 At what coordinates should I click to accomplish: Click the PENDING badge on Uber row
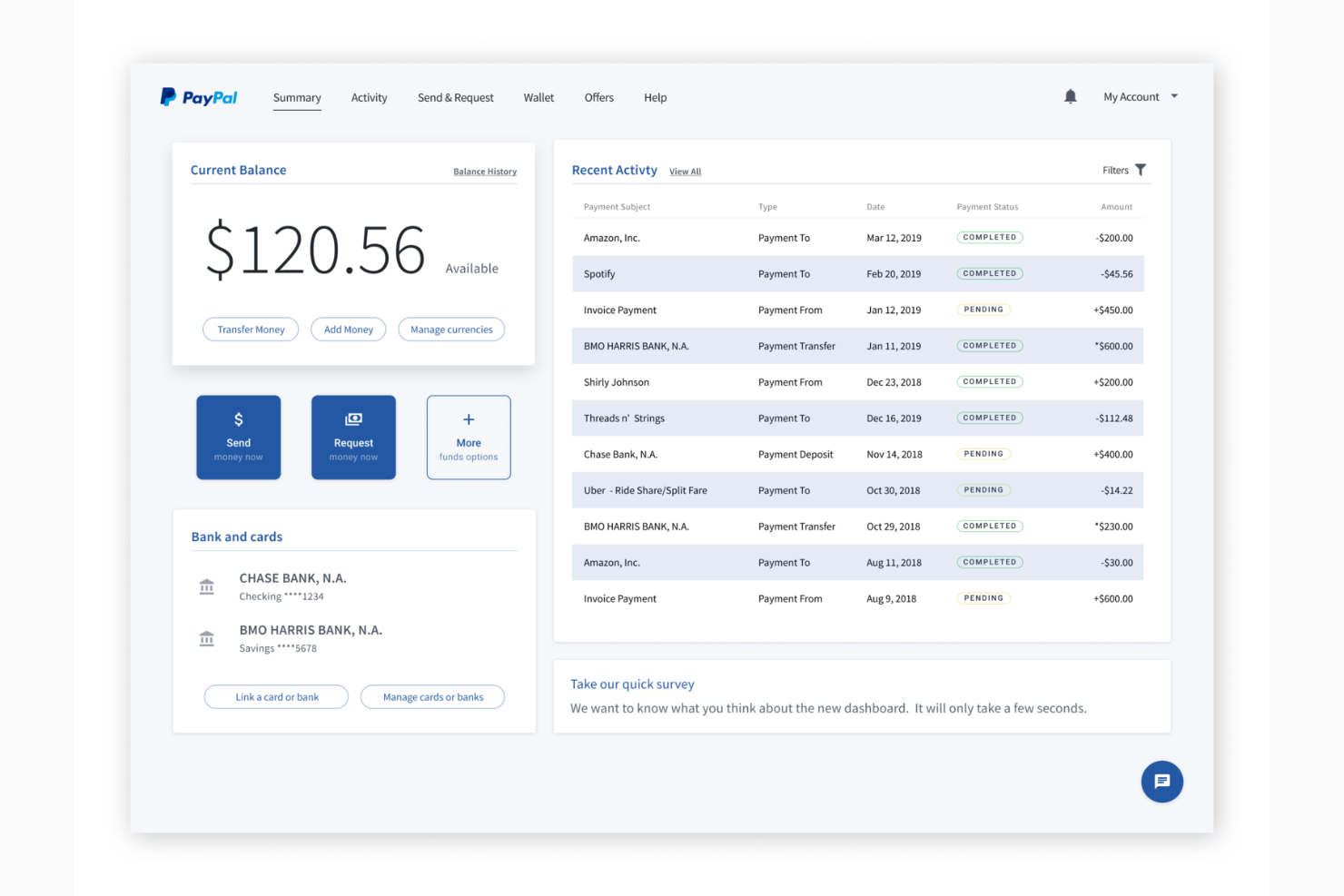point(983,490)
